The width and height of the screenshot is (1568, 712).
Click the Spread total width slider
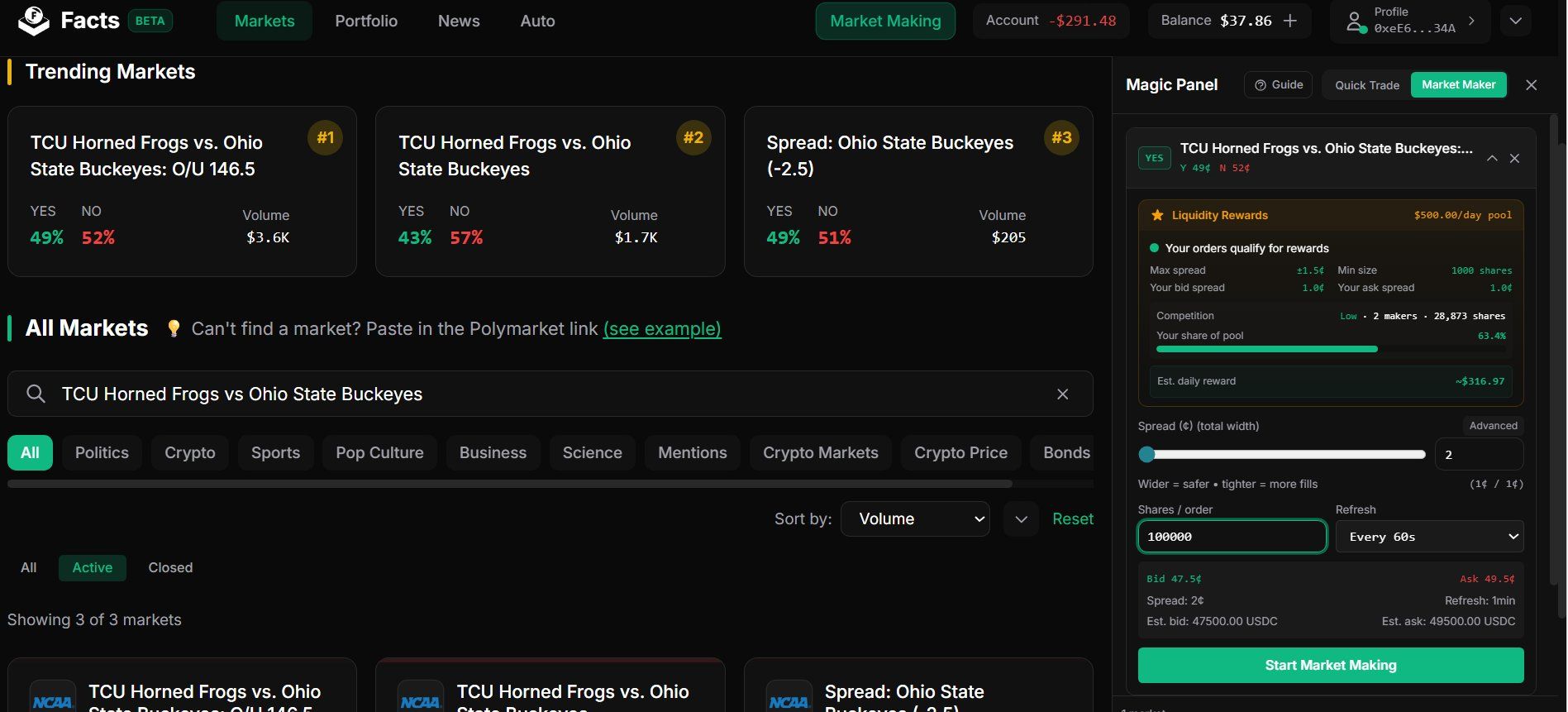pyautogui.click(x=1285, y=455)
